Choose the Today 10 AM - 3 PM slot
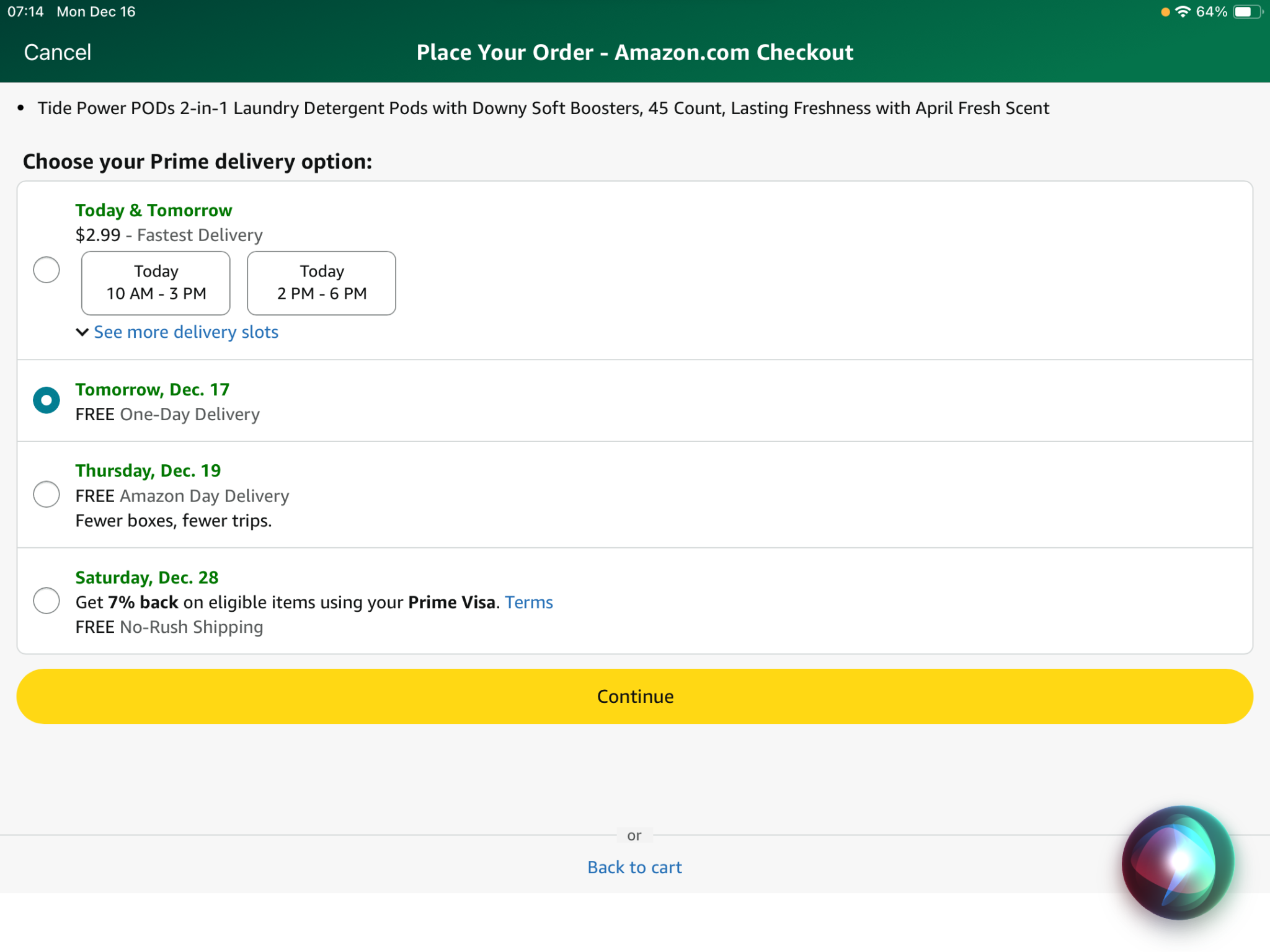 [x=156, y=283]
